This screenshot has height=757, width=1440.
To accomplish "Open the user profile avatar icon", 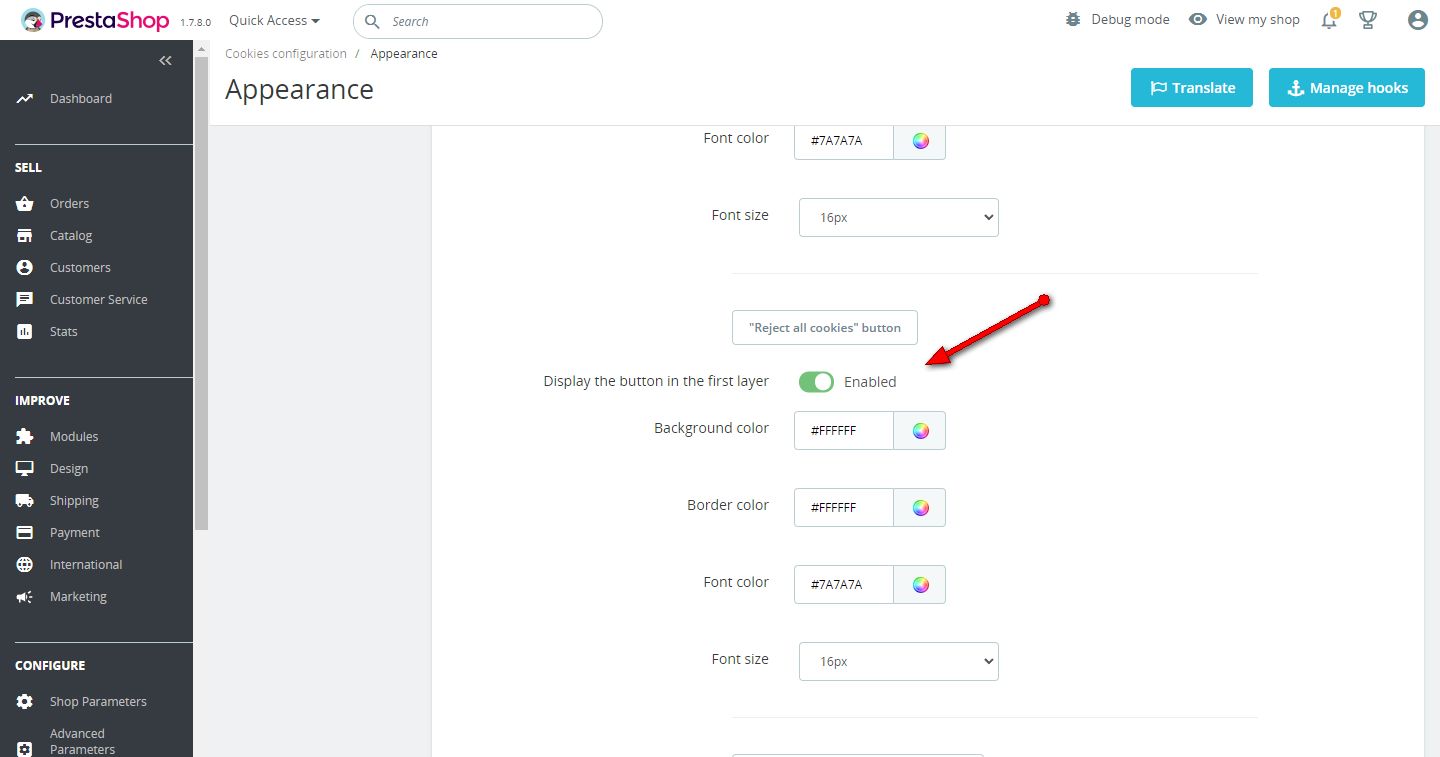I will click(x=1417, y=20).
